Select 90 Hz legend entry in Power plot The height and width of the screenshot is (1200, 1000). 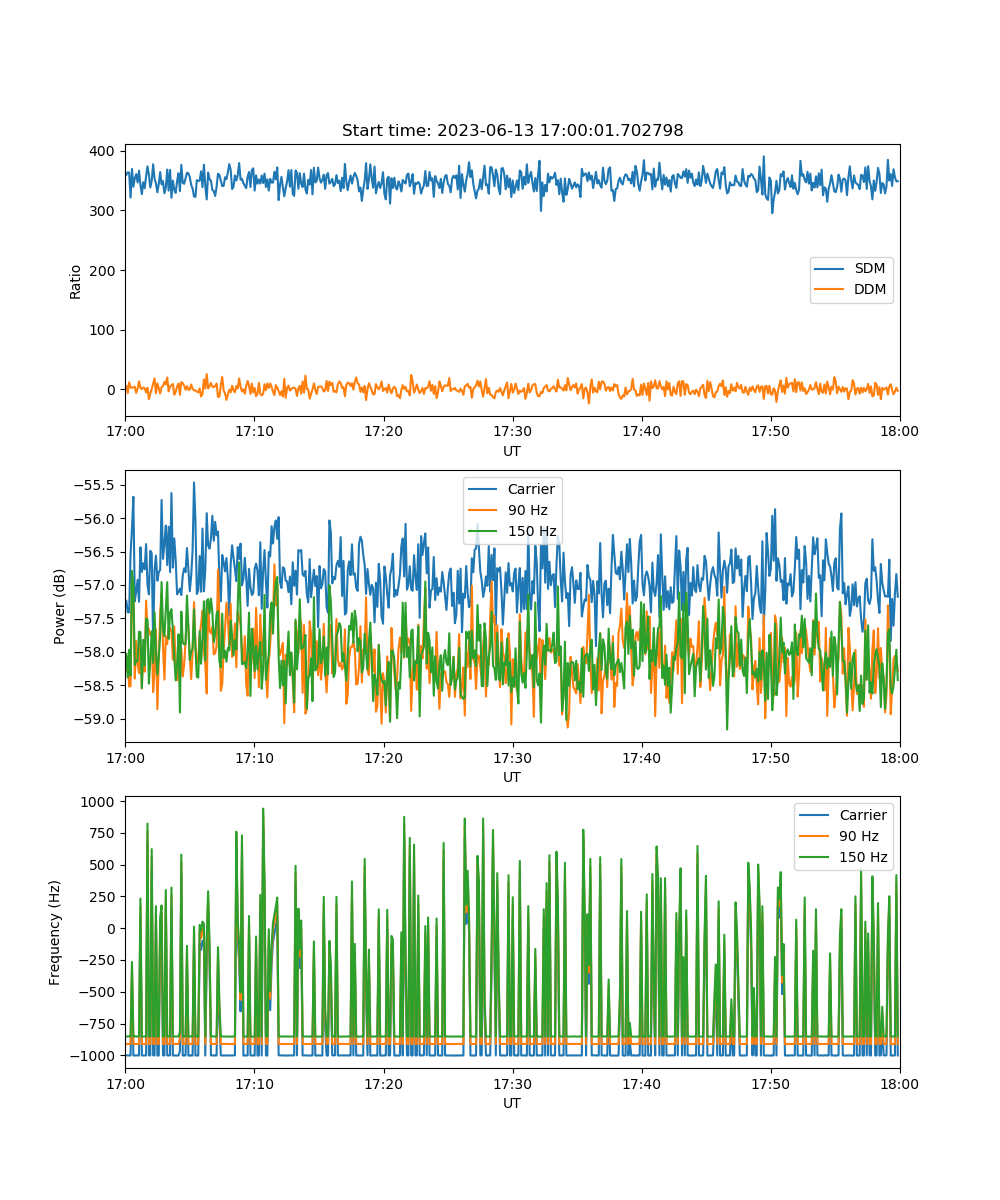coord(509,511)
